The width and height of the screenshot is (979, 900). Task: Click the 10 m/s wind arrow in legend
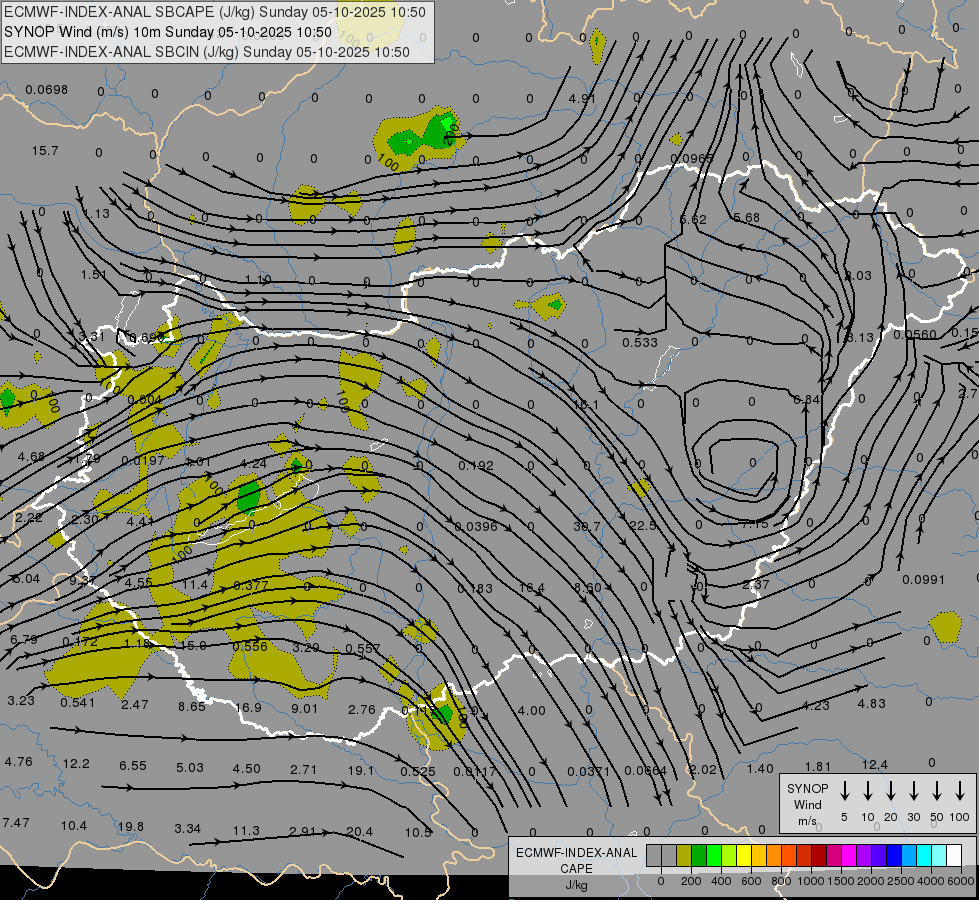pos(867,791)
